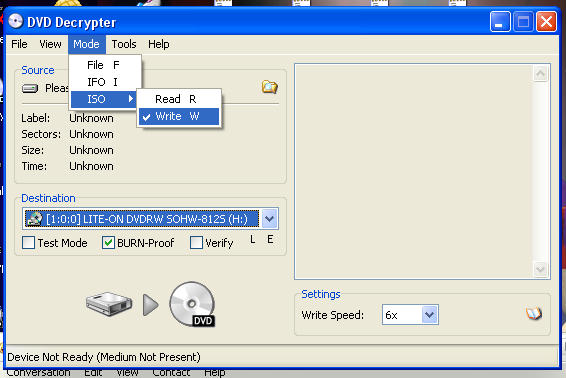566x378 pixels.
Task: Enable the Verify checkbox
Action: [x=196, y=243]
